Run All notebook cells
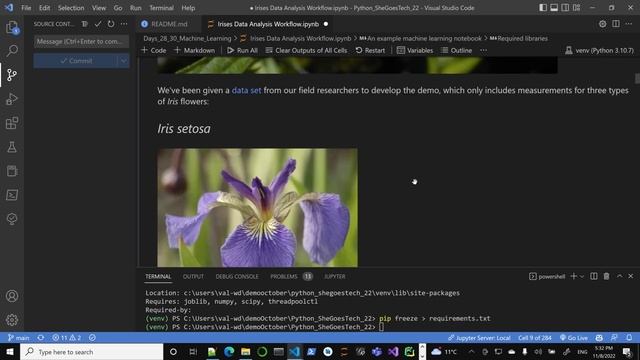 coord(242,50)
